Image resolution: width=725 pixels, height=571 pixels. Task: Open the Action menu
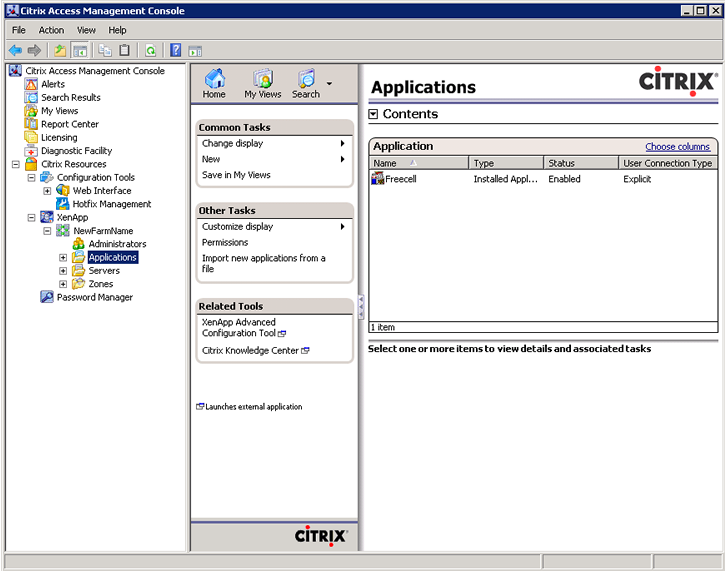pos(51,30)
